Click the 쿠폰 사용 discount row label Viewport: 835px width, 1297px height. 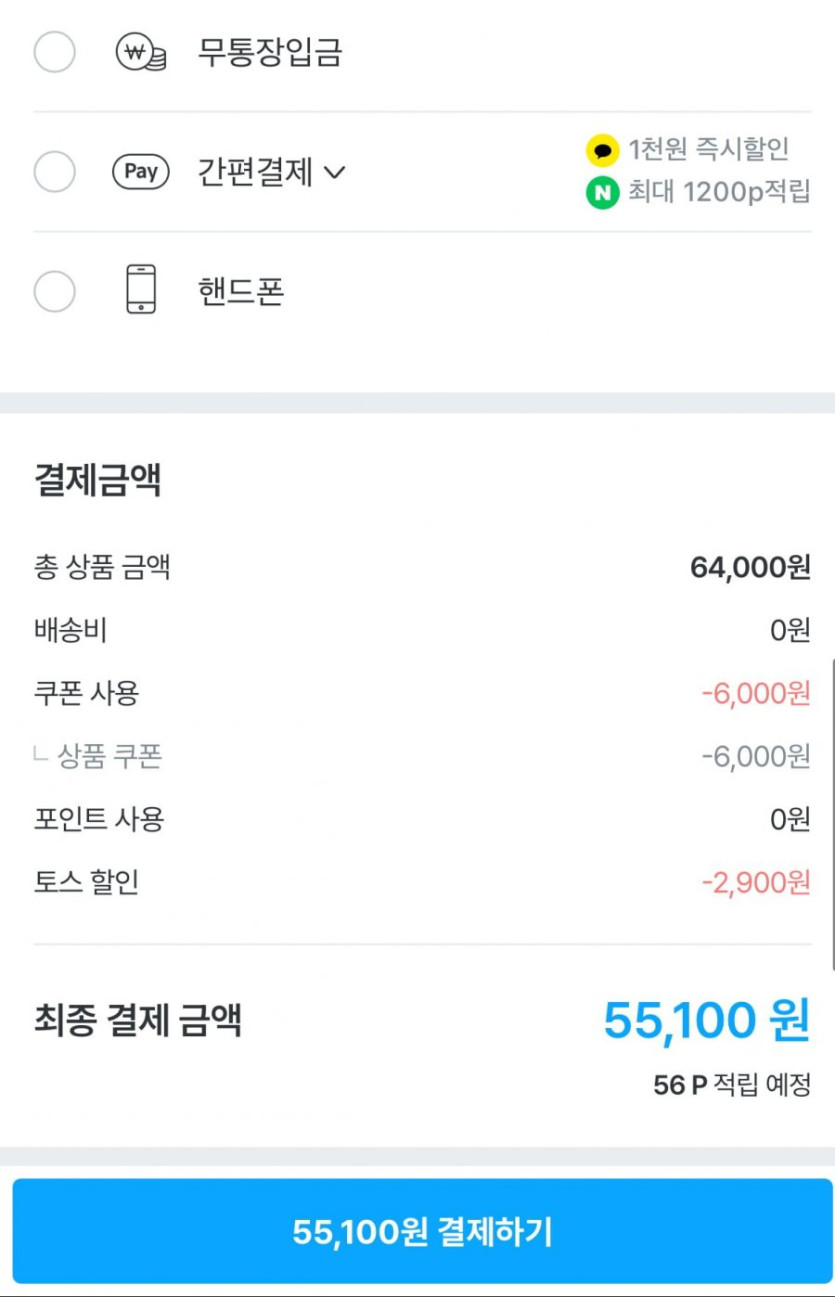[x=86, y=693]
